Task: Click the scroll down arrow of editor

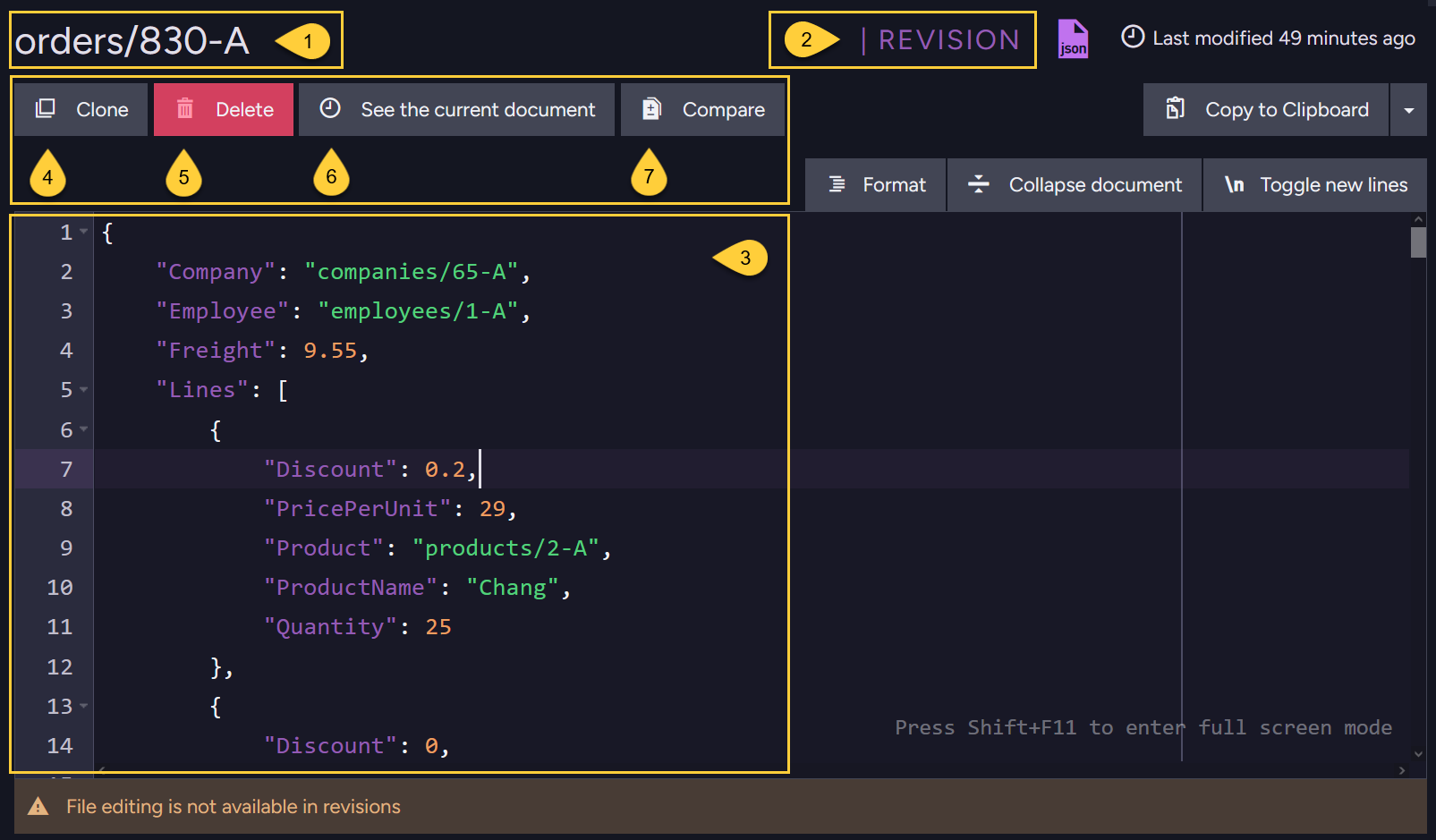Action: tap(1418, 754)
